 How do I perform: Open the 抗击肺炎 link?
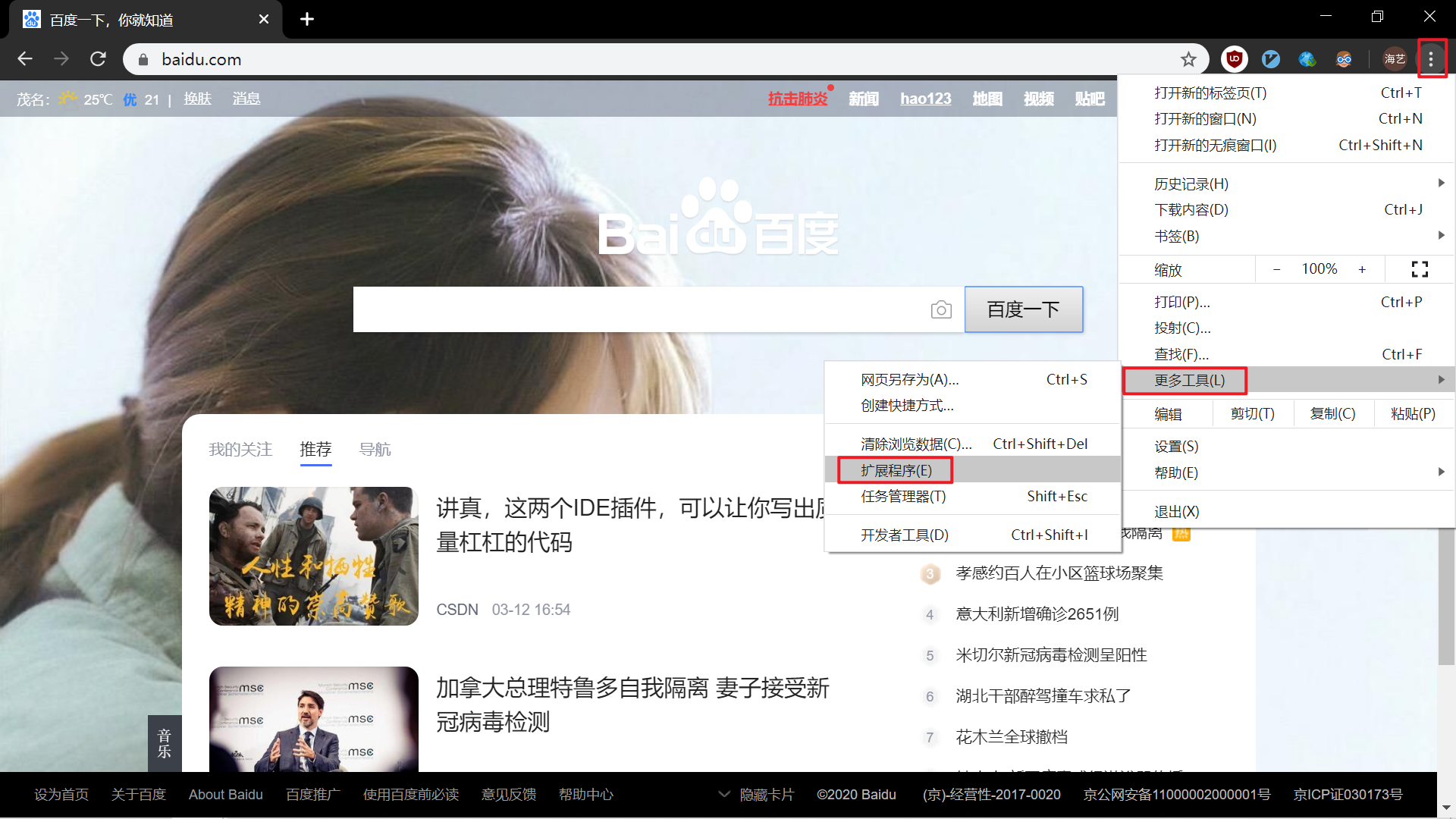(x=798, y=99)
